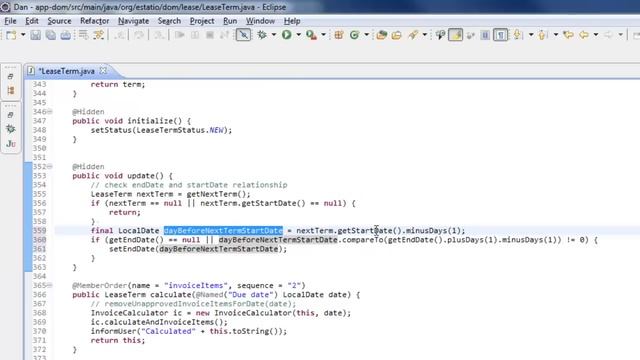
Task: Open the Edit menu
Action: click(x=32, y=21)
